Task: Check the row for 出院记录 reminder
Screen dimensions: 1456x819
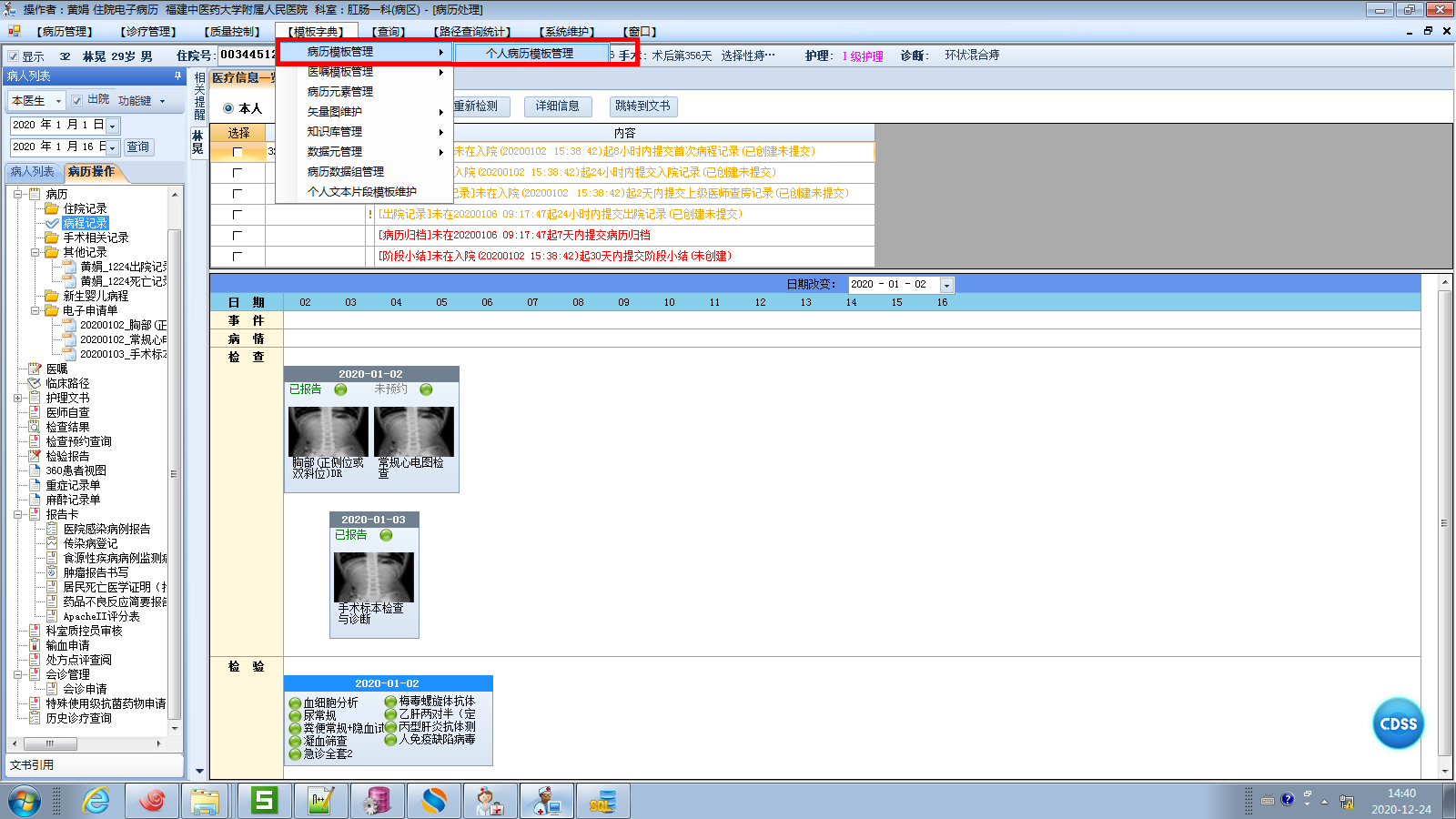Action: tap(238, 215)
